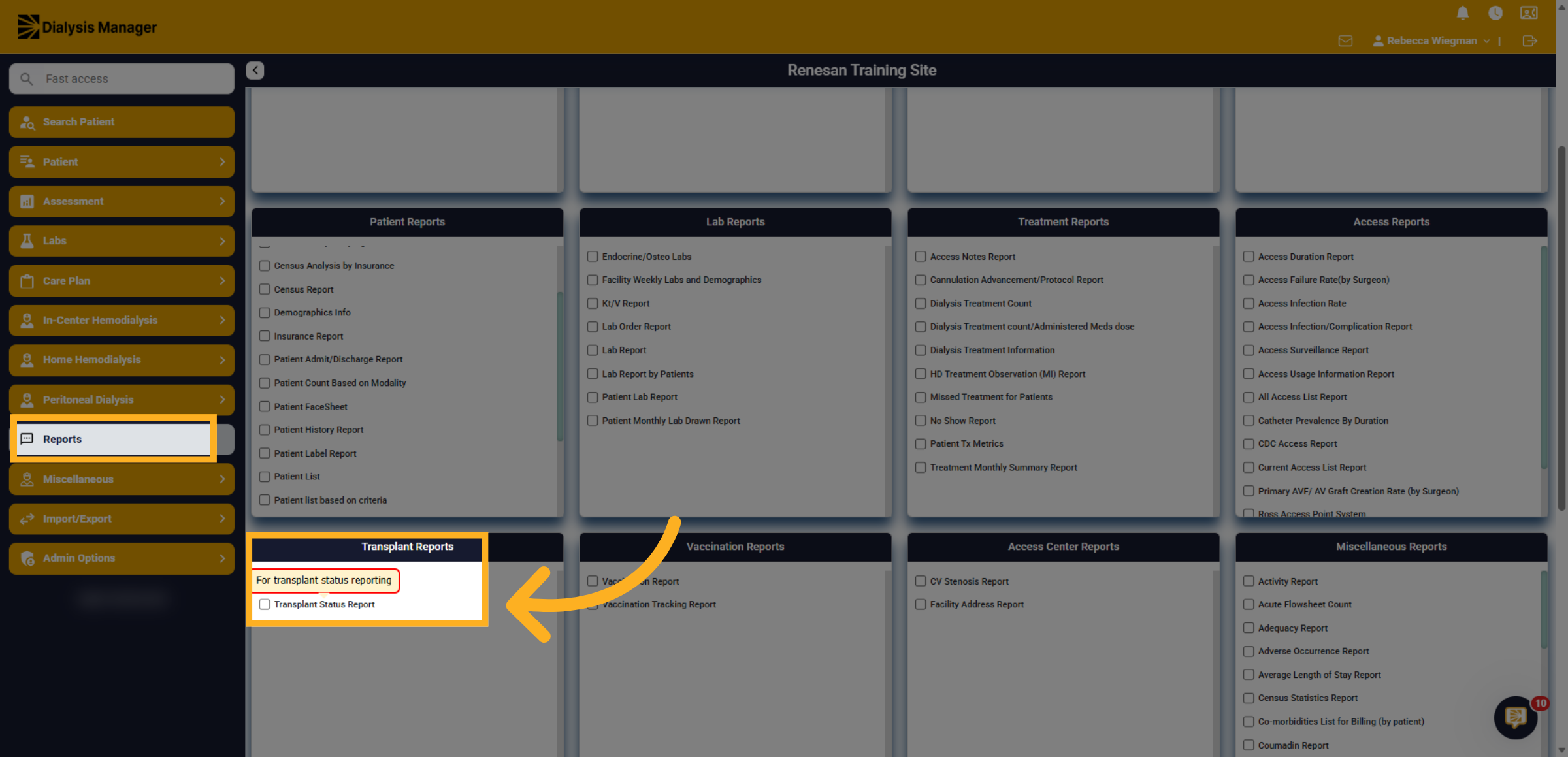Image resolution: width=1568 pixels, height=757 pixels.
Task: Click the Patient Reports panel header
Action: [x=407, y=222]
